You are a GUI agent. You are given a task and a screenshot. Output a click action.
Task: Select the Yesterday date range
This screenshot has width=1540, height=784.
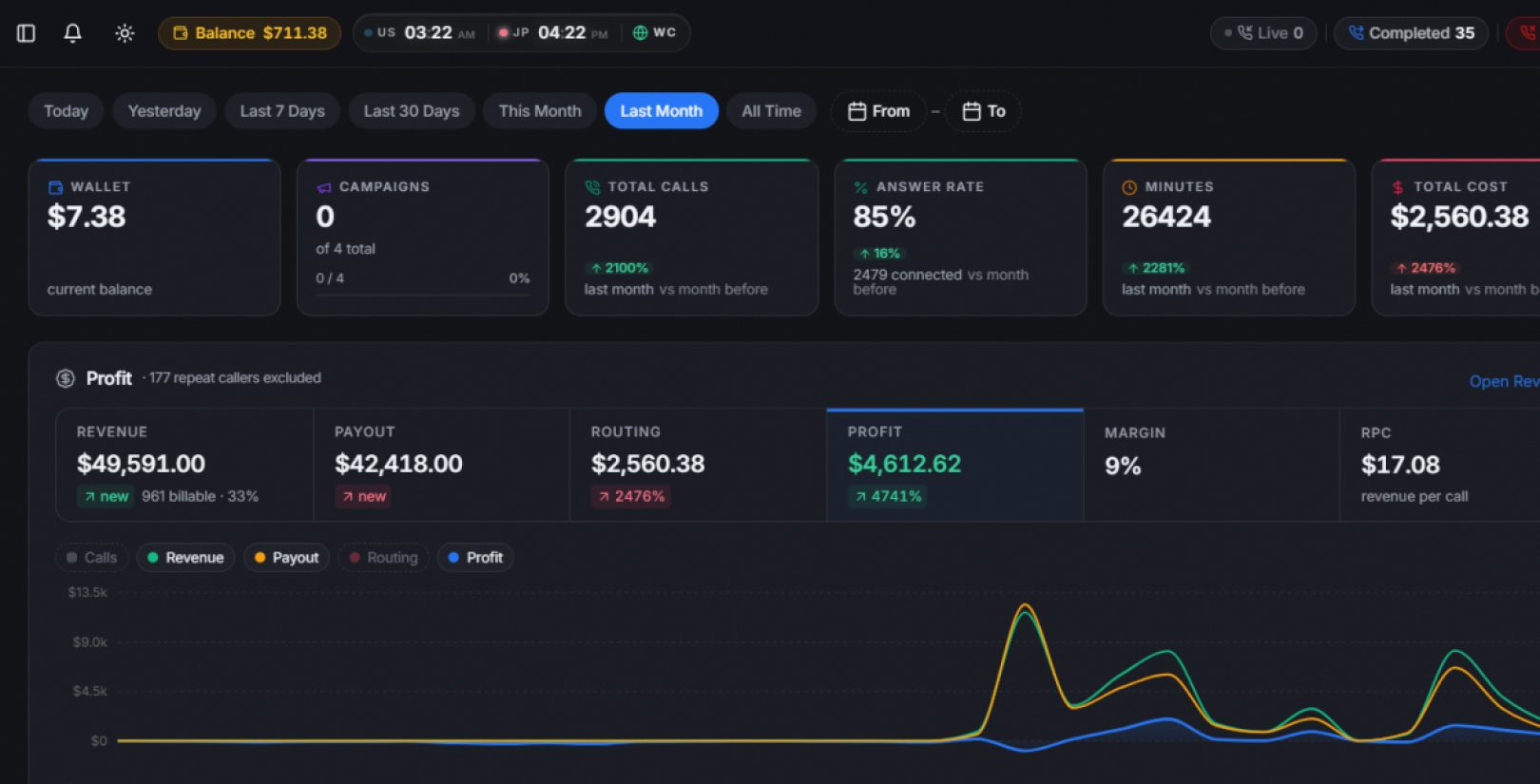pos(164,111)
